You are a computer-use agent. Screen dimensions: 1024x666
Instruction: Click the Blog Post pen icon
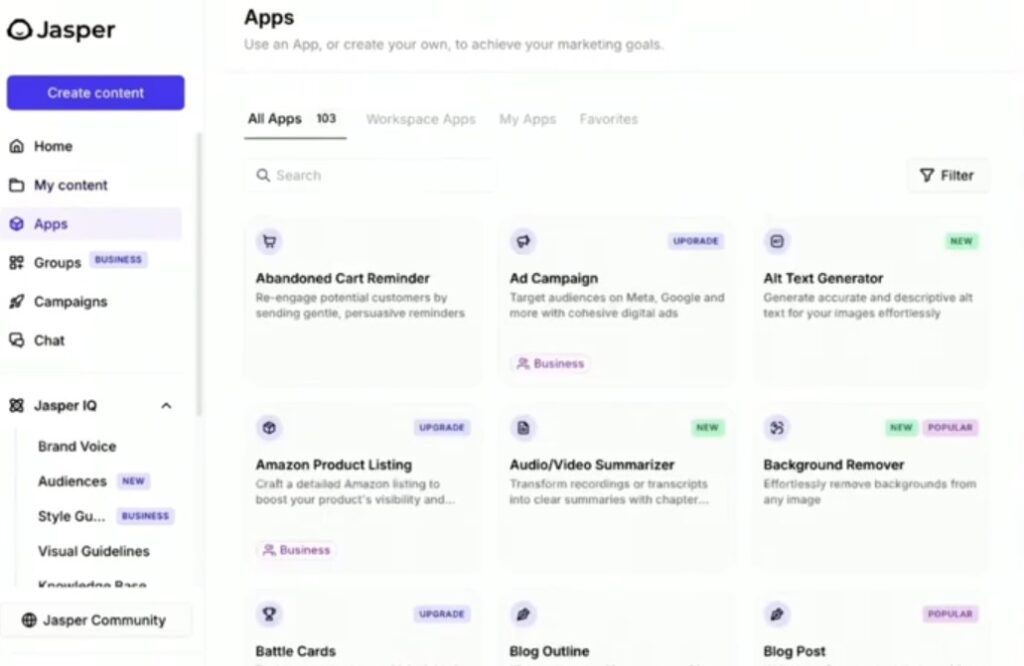[x=777, y=614]
